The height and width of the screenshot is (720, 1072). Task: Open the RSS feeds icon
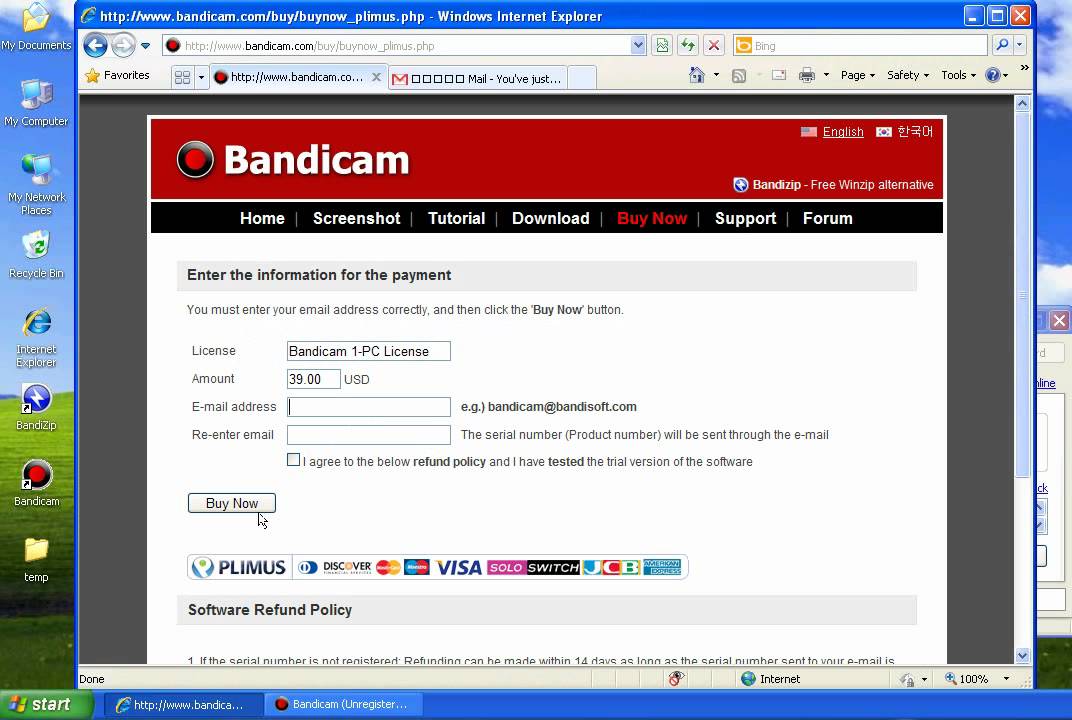pyautogui.click(x=739, y=75)
